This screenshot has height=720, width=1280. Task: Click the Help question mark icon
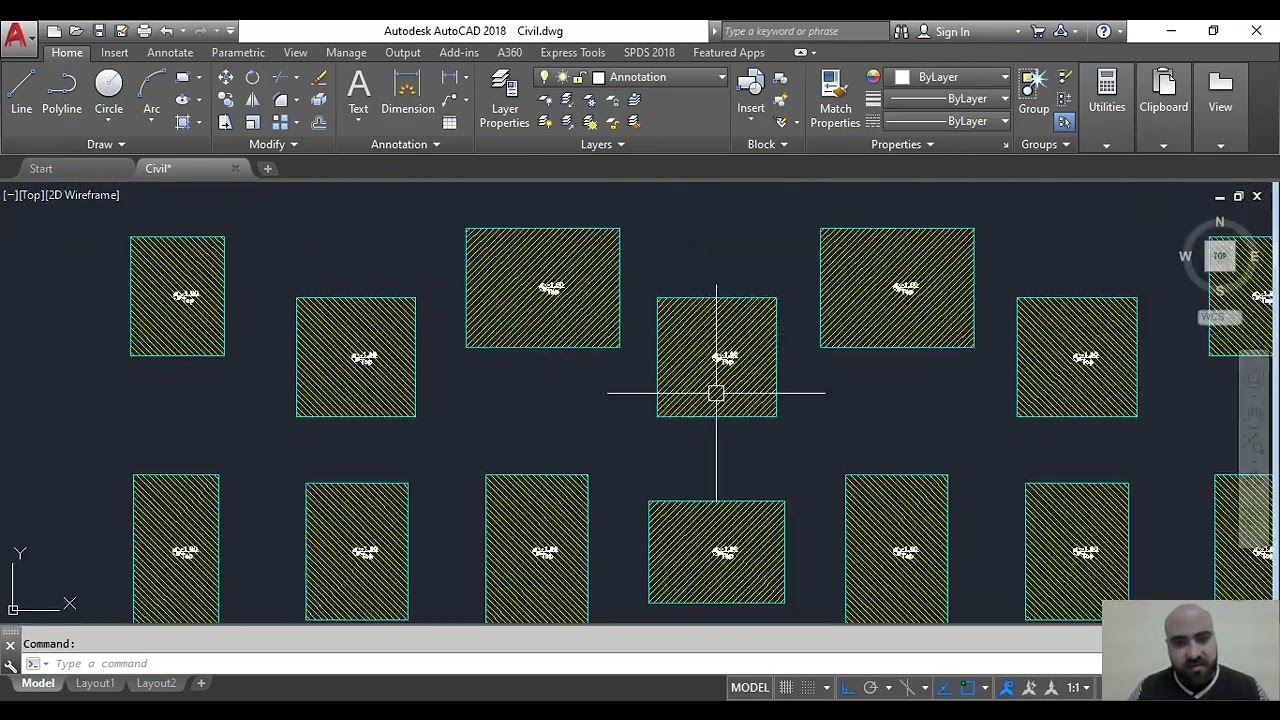[1103, 31]
